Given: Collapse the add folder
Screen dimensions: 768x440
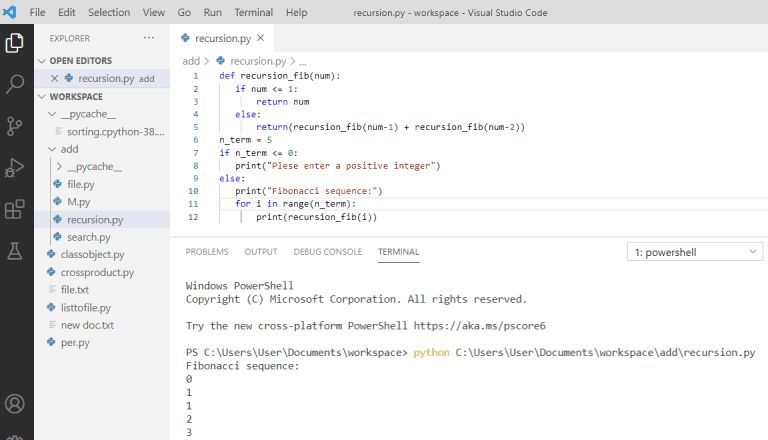Looking at the screenshot, I should tap(52, 149).
